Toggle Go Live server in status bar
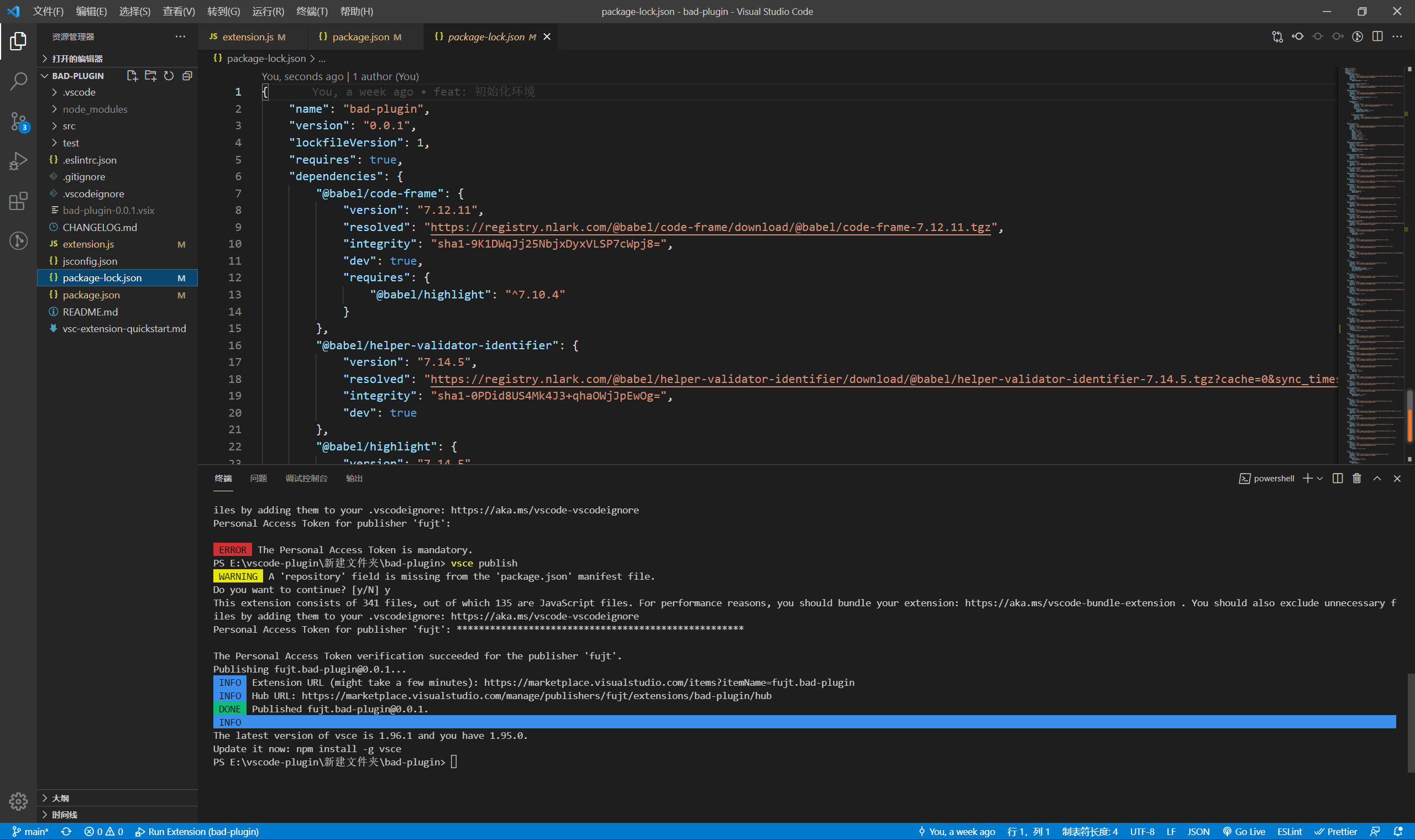1415x840 pixels. (x=1244, y=832)
